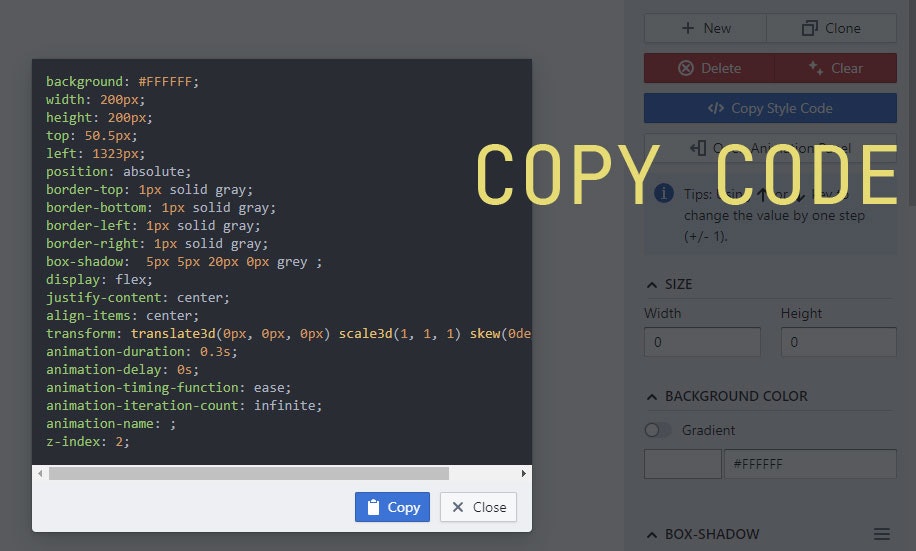This screenshot has width=916, height=551.
Task: Click the New button in the side panel
Action: pos(705,28)
